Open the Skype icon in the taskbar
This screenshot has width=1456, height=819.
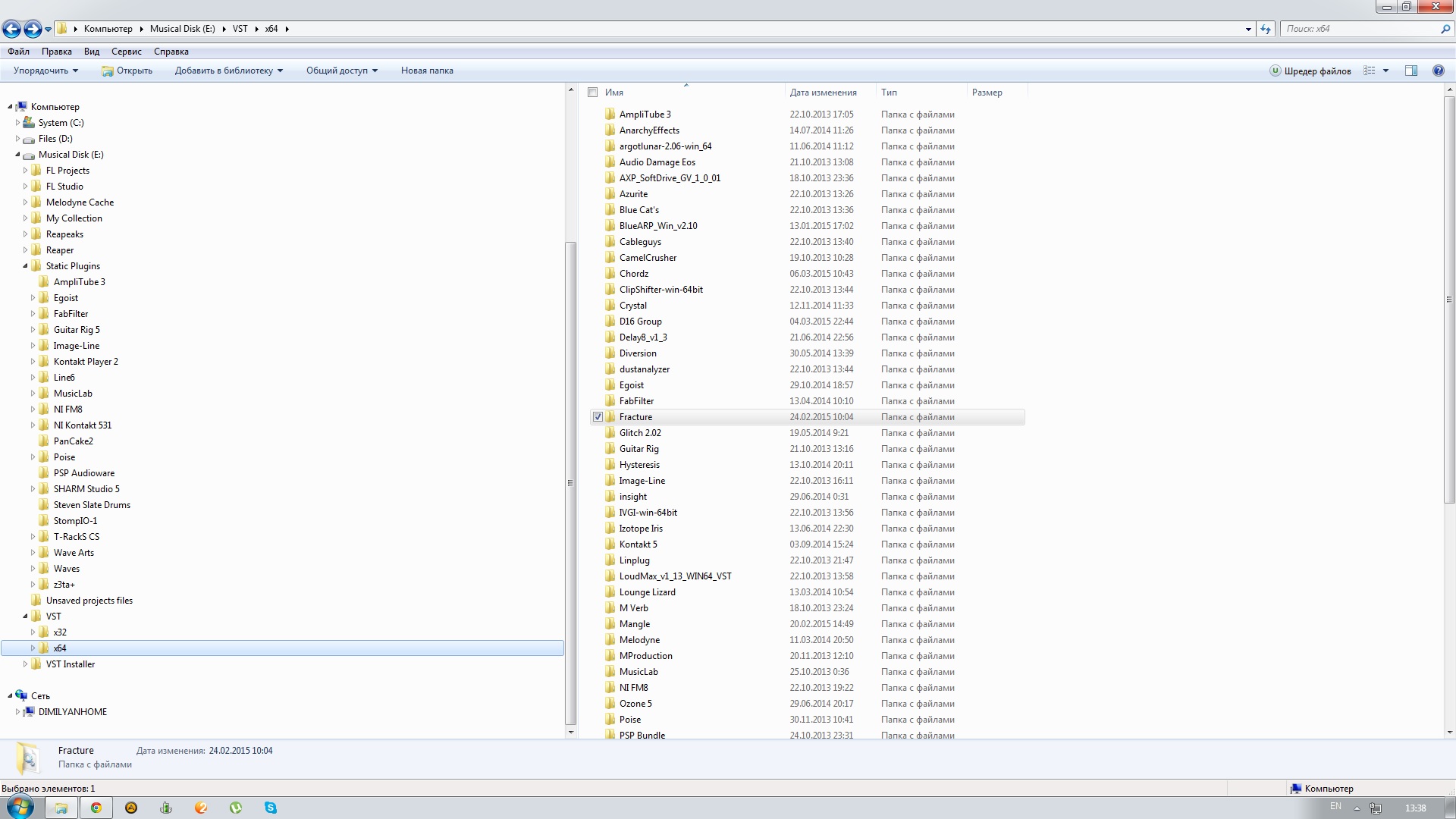pyautogui.click(x=271, y=808)
